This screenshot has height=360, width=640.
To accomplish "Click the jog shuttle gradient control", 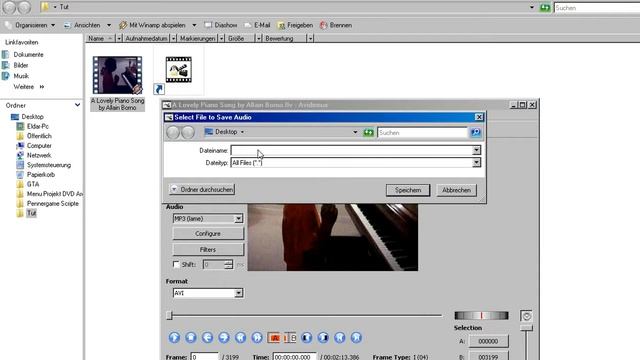I will [482, 315].
